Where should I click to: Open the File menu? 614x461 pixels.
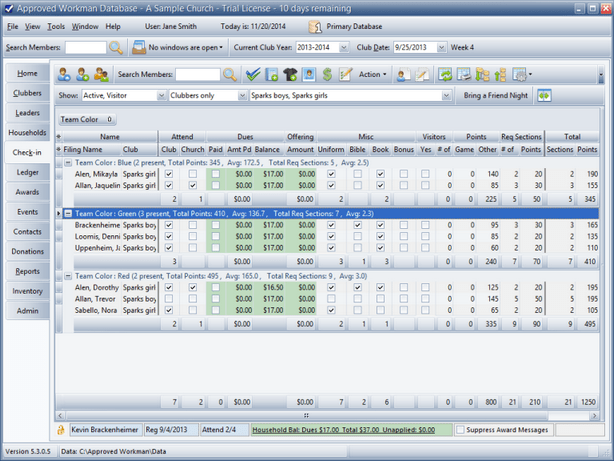point(13,26)
